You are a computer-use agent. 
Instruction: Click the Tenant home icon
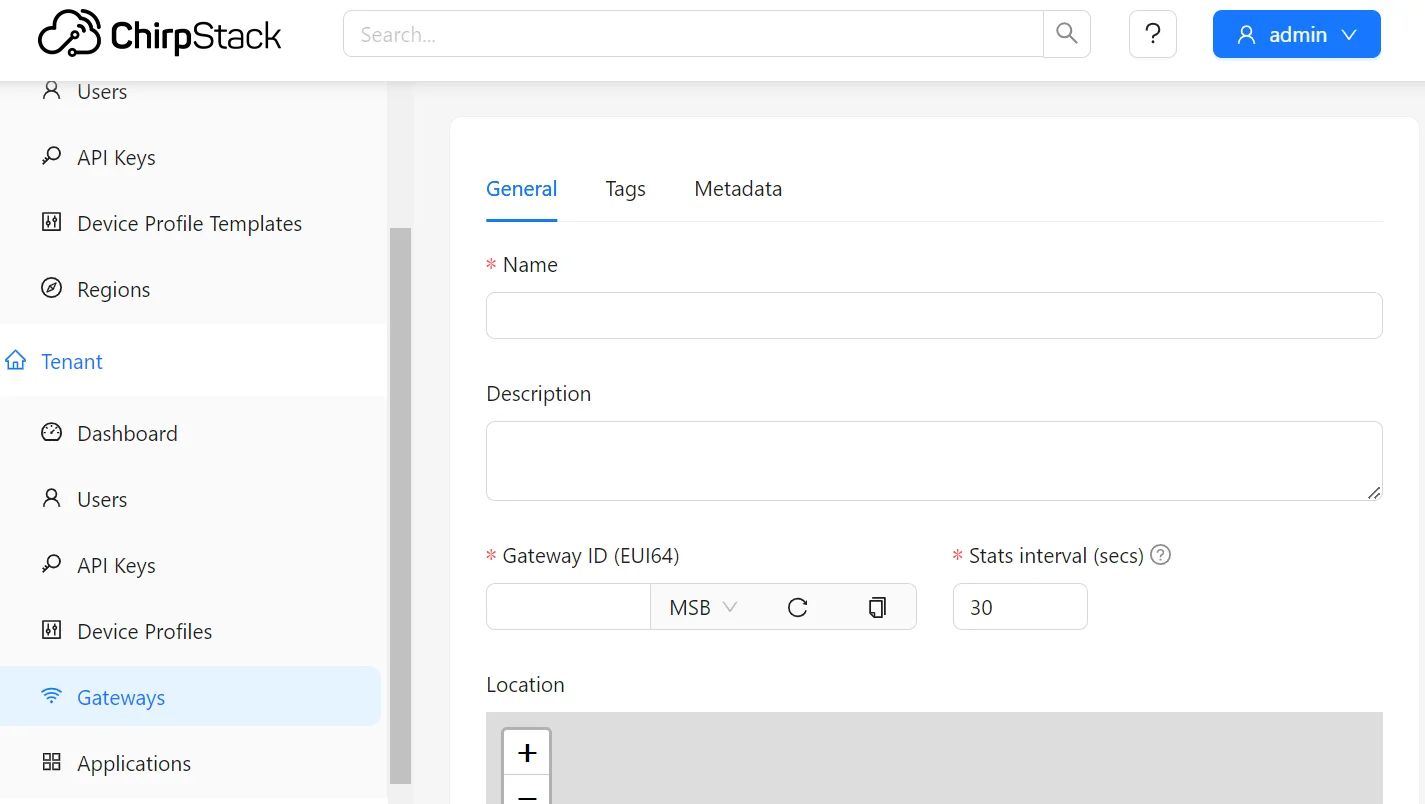click(x=16, y=361)
